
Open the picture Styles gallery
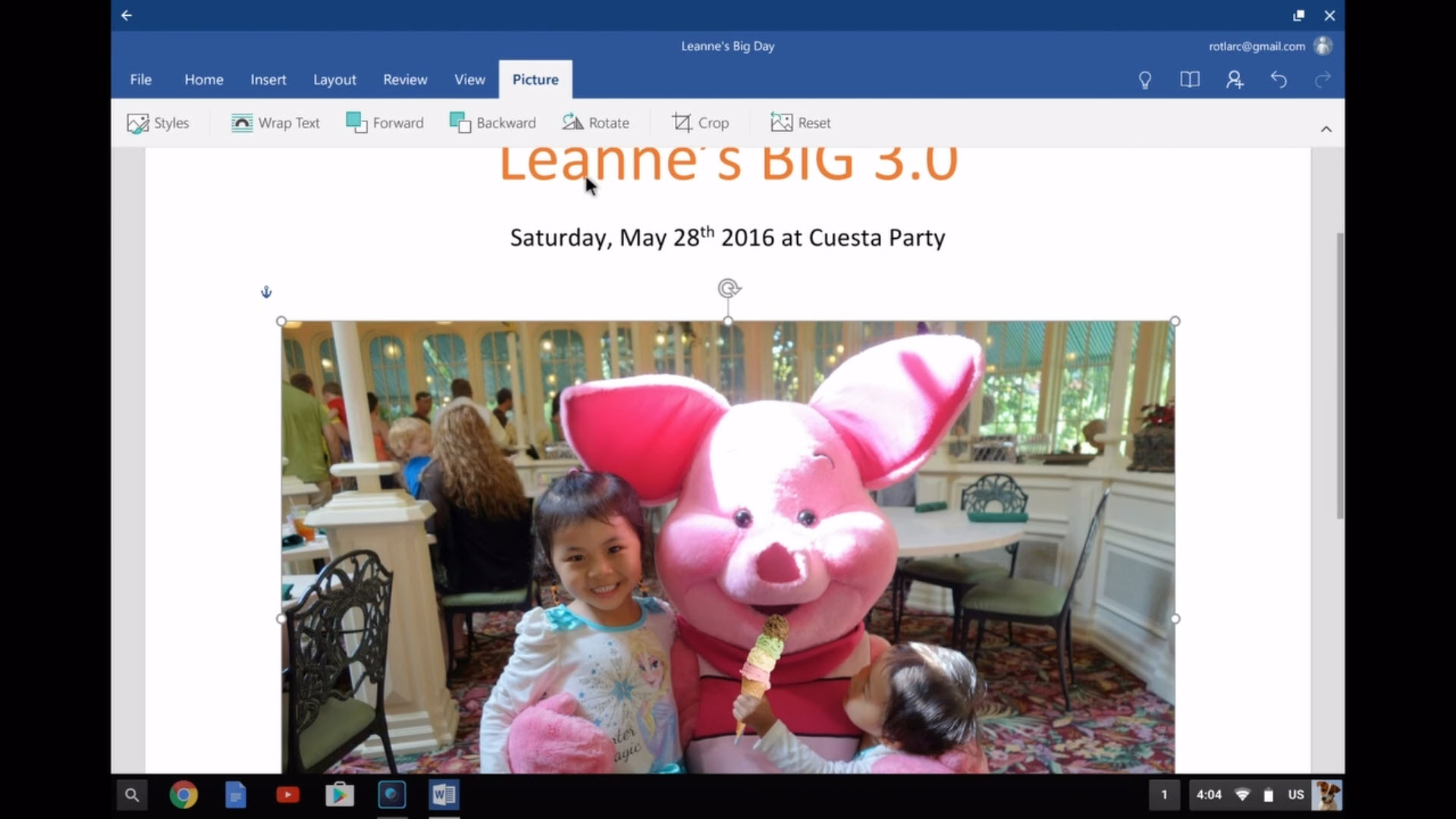point(158,123)
